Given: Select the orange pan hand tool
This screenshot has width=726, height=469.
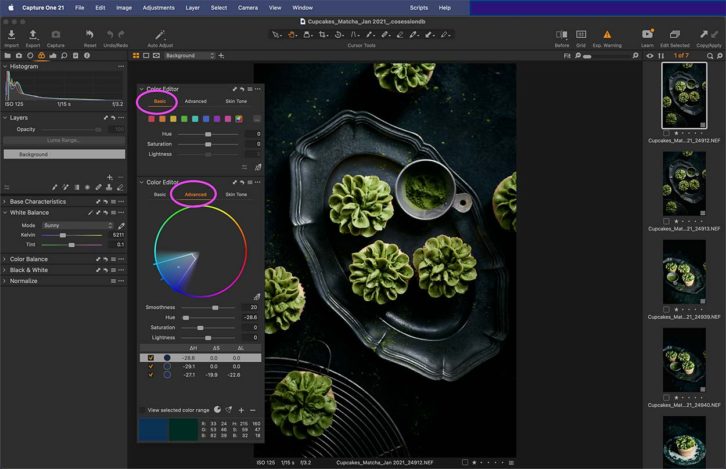Looking at the screenshot, I should pos(292,35).
